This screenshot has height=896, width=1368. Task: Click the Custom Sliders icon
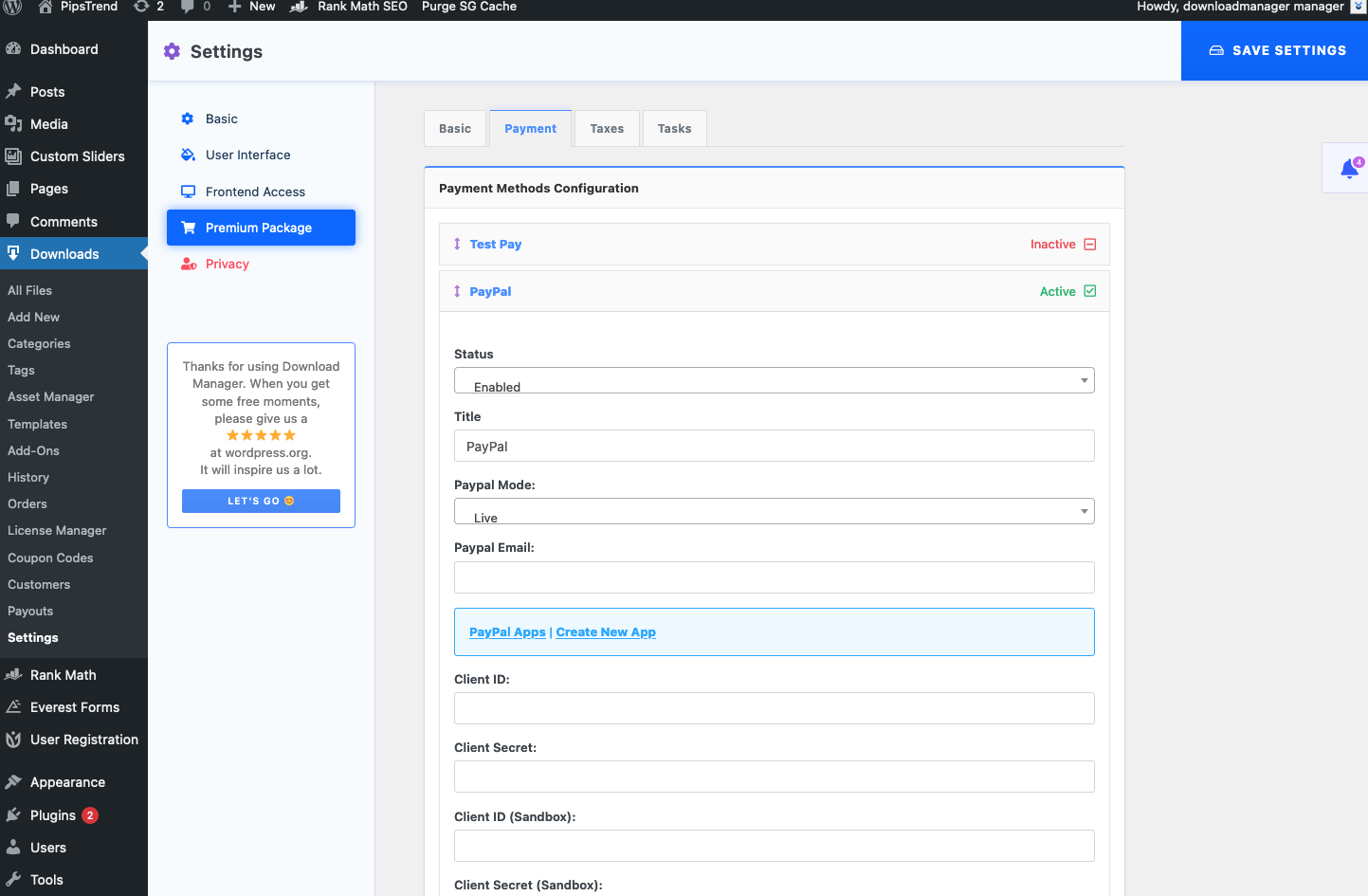(x=13, y=155)
